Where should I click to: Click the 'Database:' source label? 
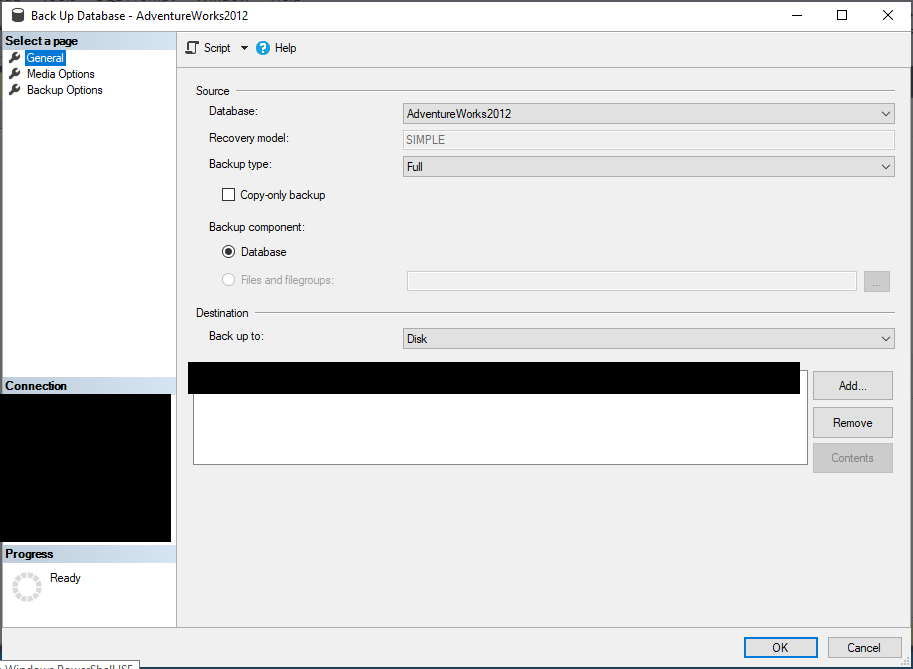pyautogui.click(x=233, y=111)
